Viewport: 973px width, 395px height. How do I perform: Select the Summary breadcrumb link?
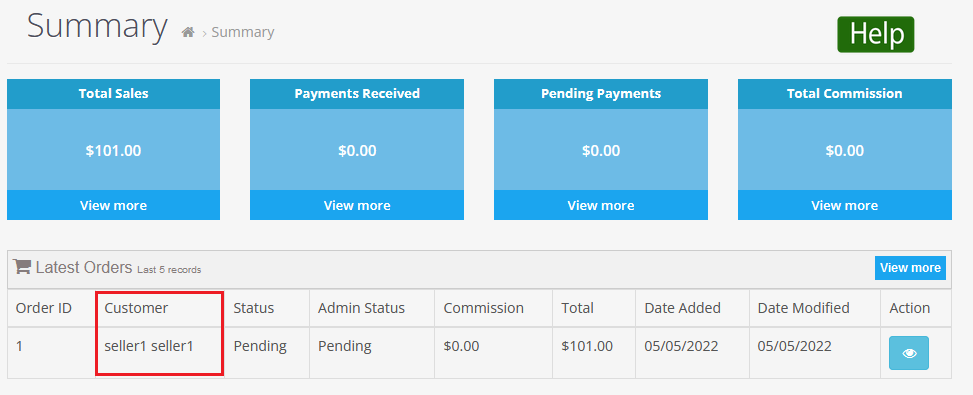243,32
